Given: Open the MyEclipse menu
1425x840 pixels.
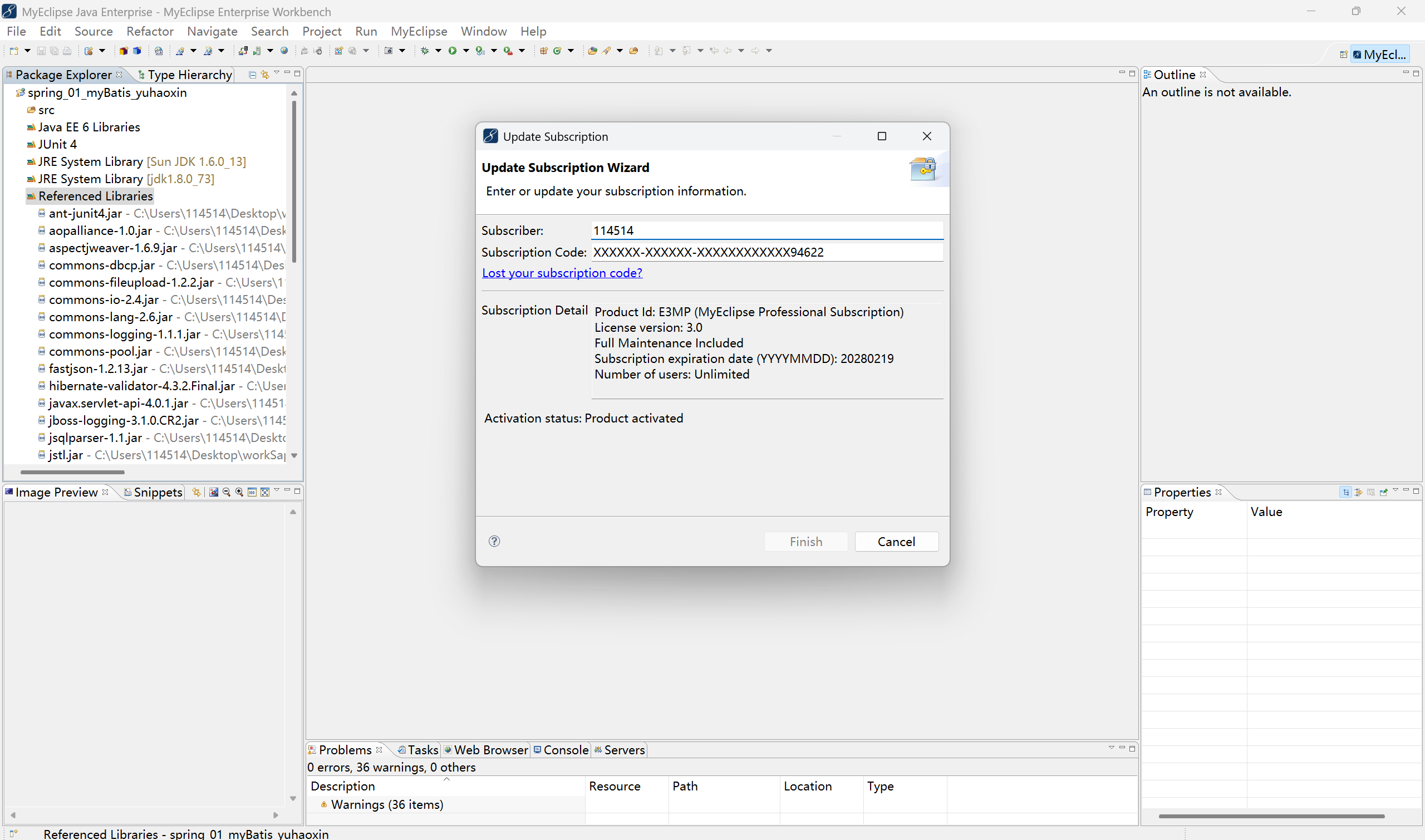Looking at the screenshot, I should [x=419, y=31].
